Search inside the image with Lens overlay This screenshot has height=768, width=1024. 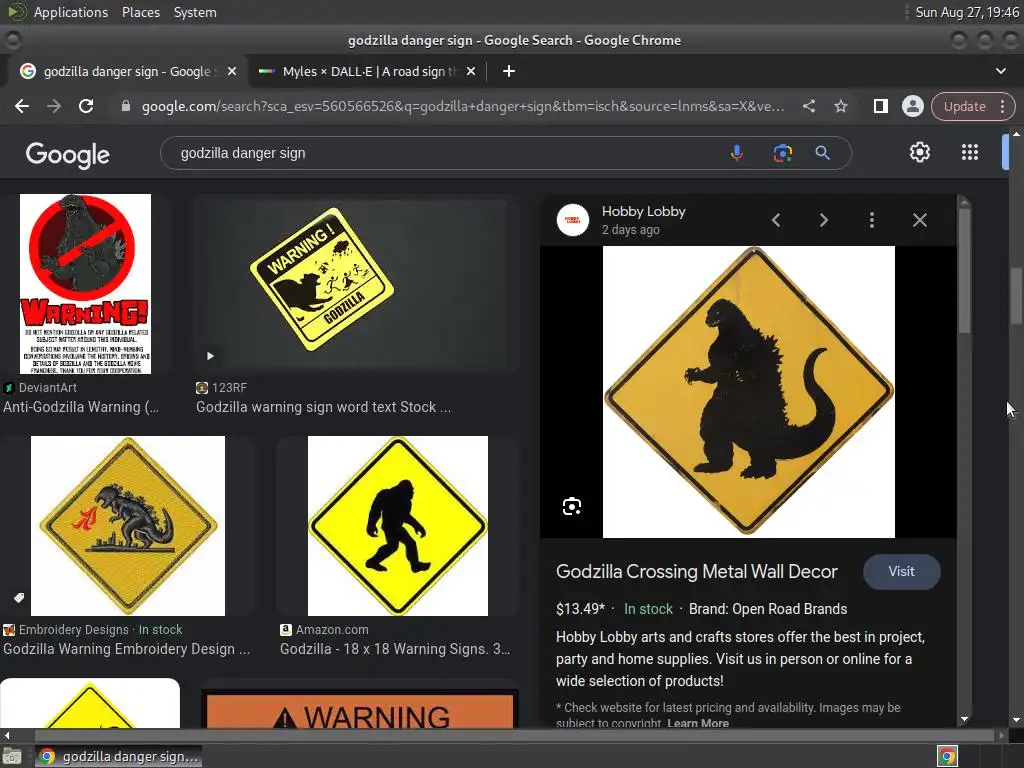click(572, 507)
